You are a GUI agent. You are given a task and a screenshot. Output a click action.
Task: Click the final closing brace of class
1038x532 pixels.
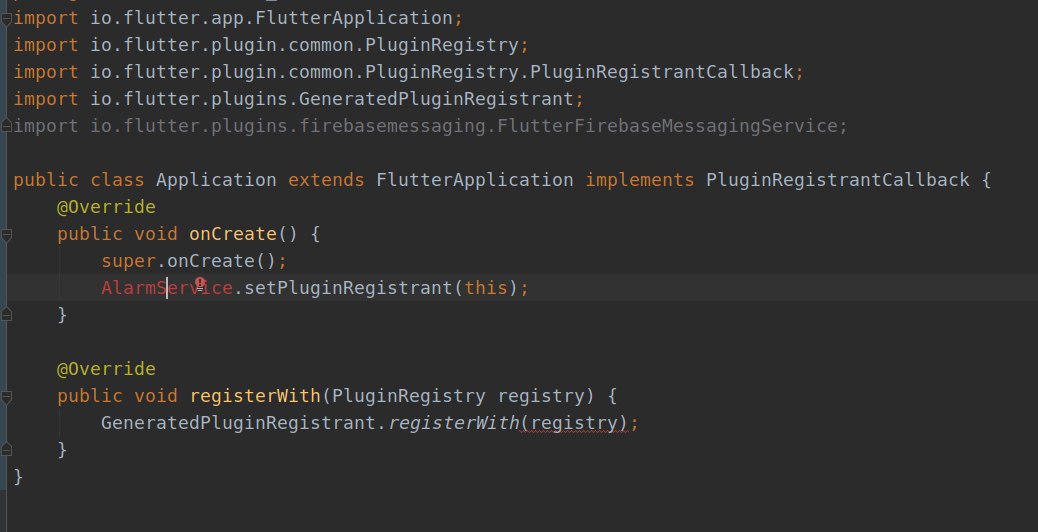click(18, 476)
